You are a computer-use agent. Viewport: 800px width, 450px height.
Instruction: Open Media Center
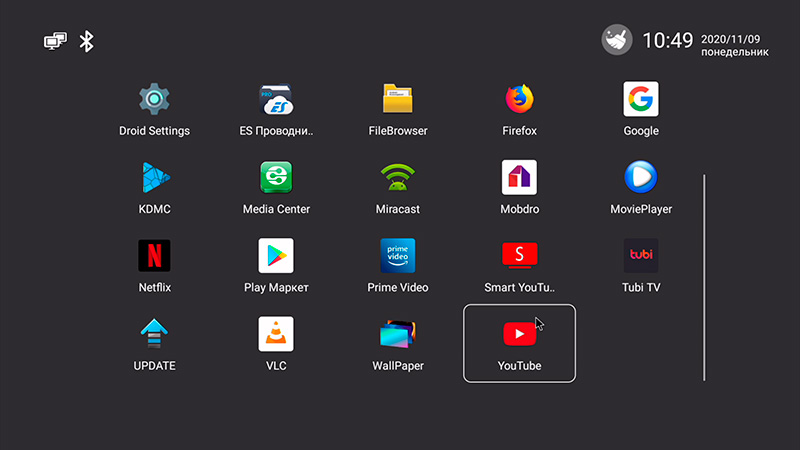coord(276,178)
